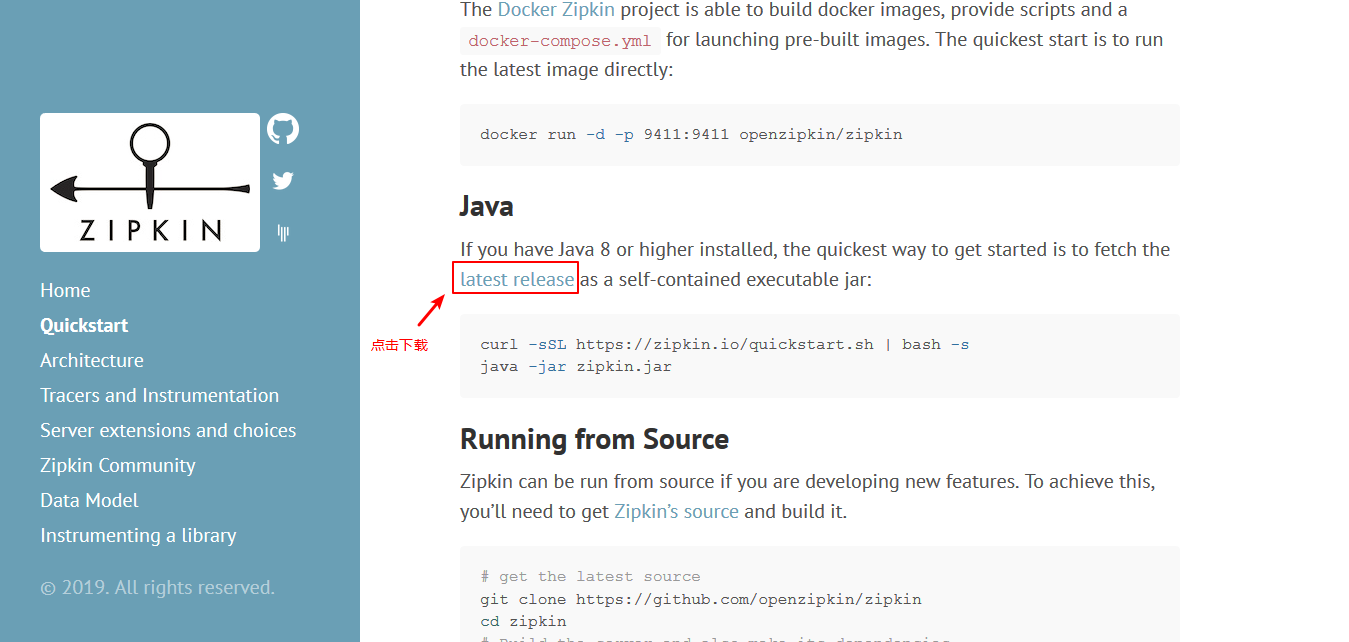Click the Running from Source heading
The width and height of the screenshot is (1349, 642).
pos(594,439)
